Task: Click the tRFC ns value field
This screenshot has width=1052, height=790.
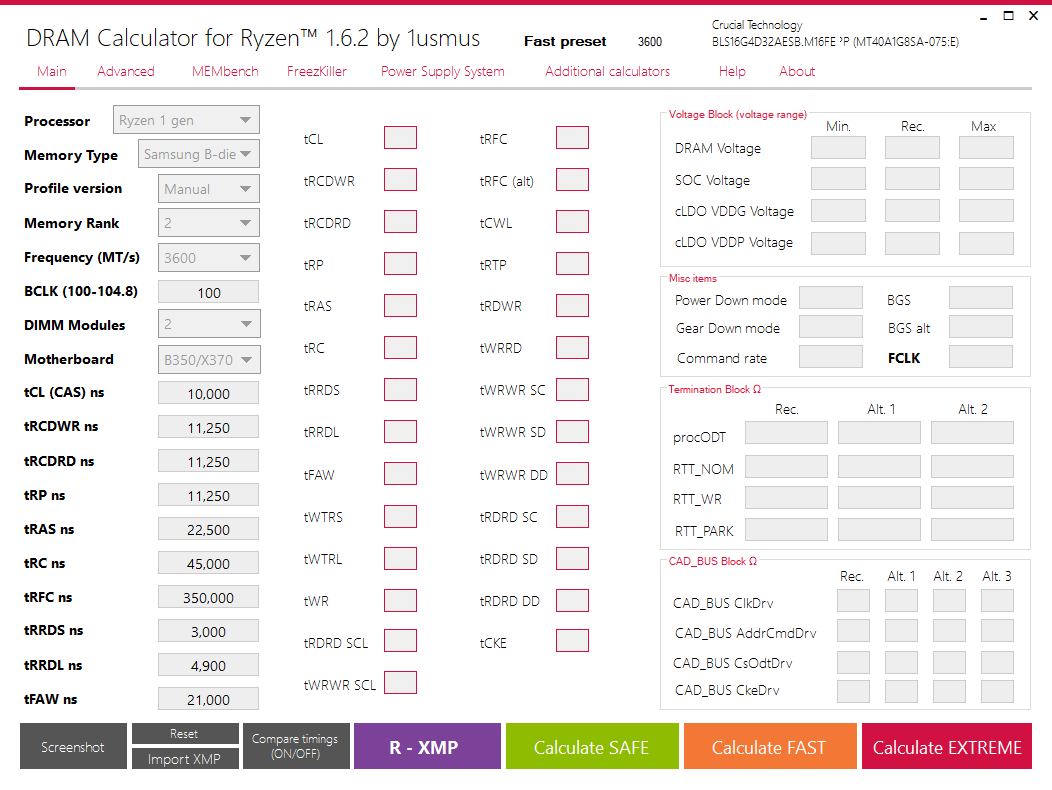Action: [x=209, y=597]
